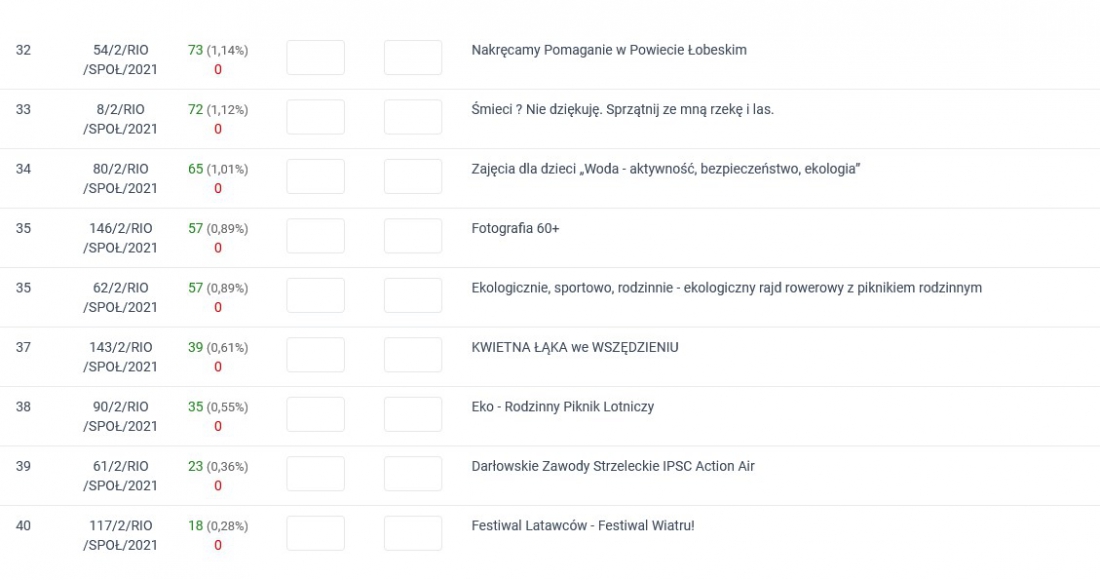Click the "Fotografia 60+" title
This screenshot has width=1100, height=580.
(x=515, y=228)
